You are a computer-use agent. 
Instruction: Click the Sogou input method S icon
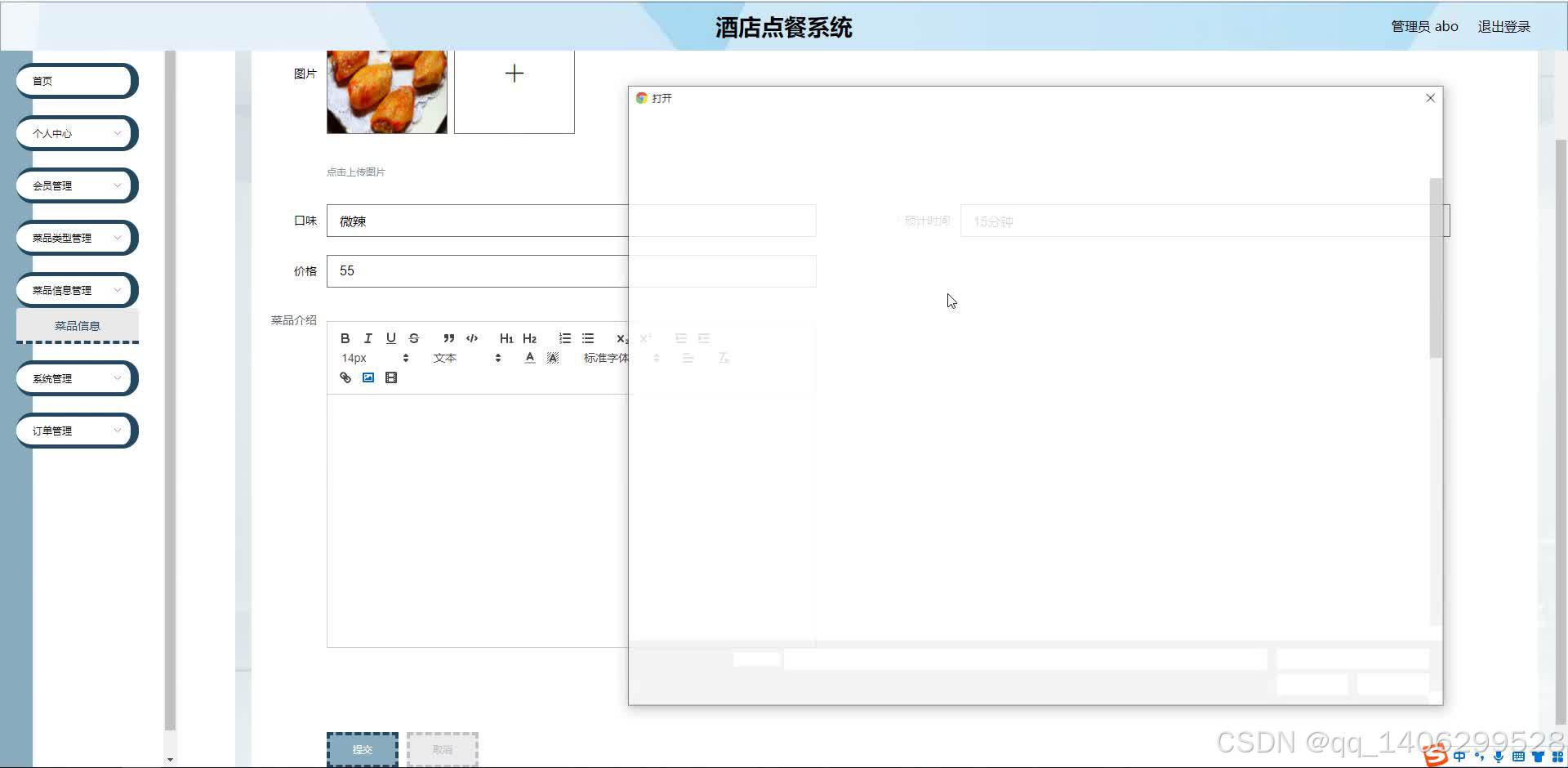coord(1435,757)
